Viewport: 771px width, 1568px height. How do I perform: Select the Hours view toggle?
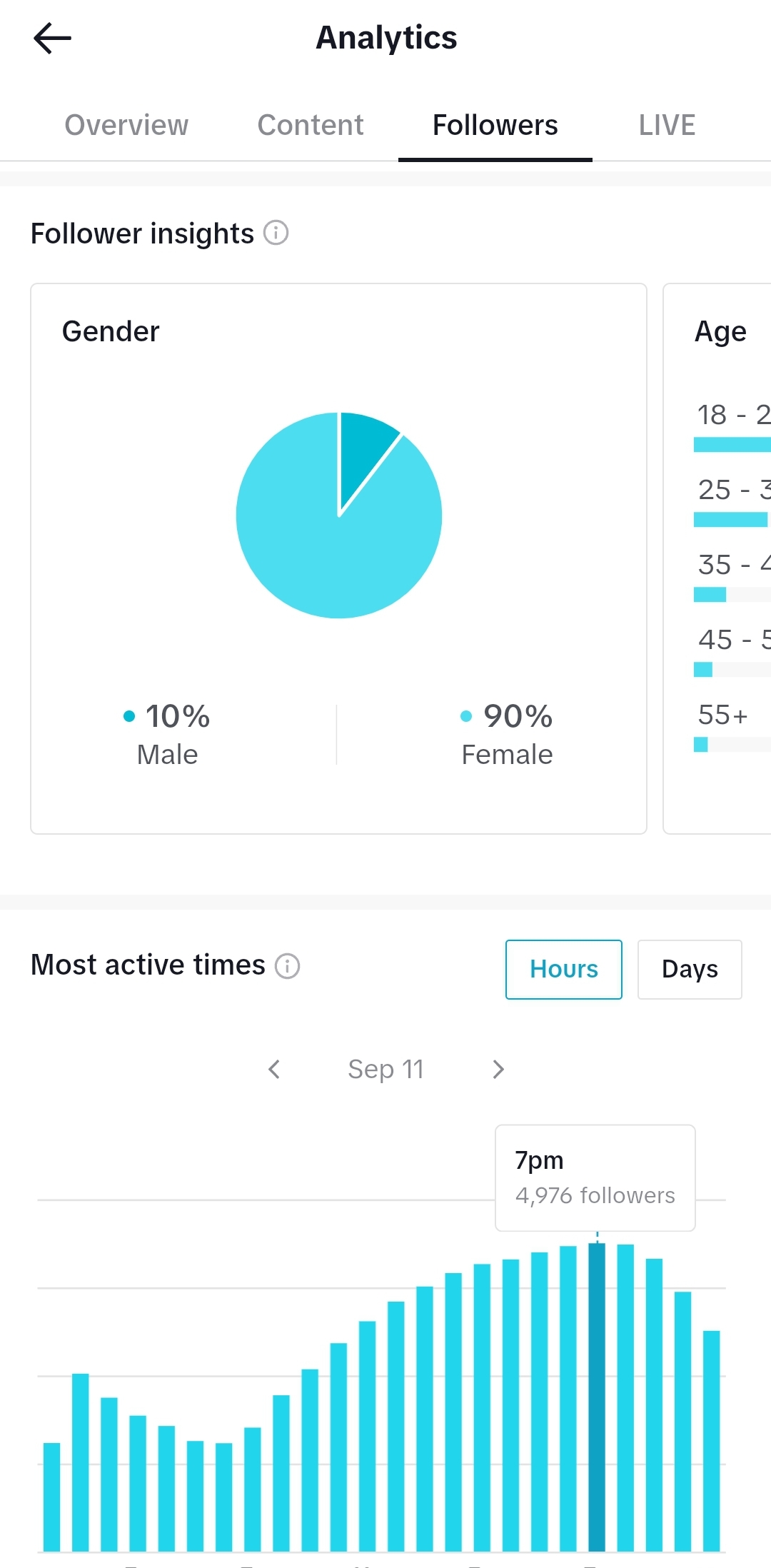tap(564, 970)
